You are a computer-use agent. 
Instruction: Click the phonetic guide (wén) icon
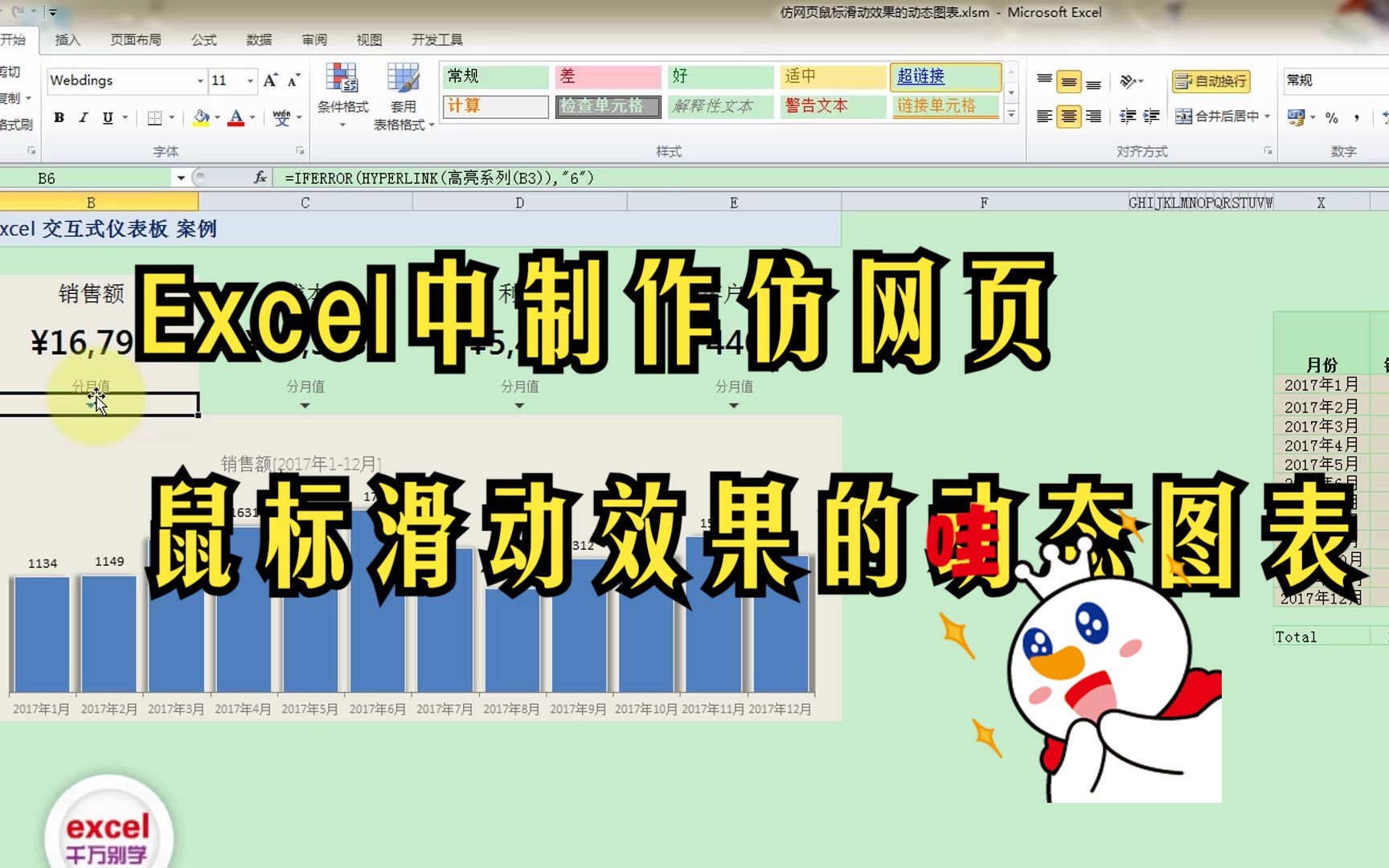pos(281,117)
